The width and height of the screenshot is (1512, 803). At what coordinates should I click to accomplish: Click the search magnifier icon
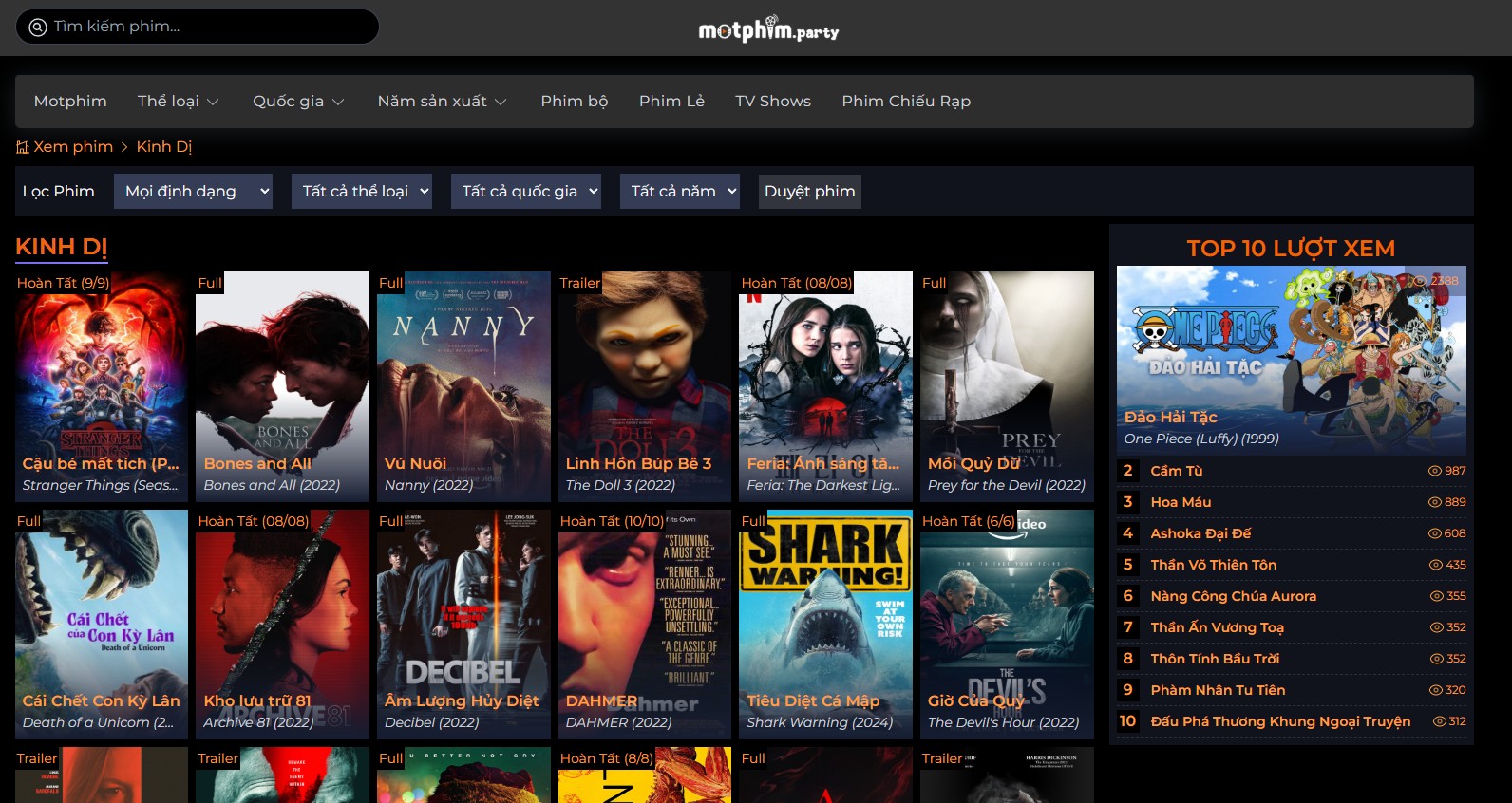38,27
